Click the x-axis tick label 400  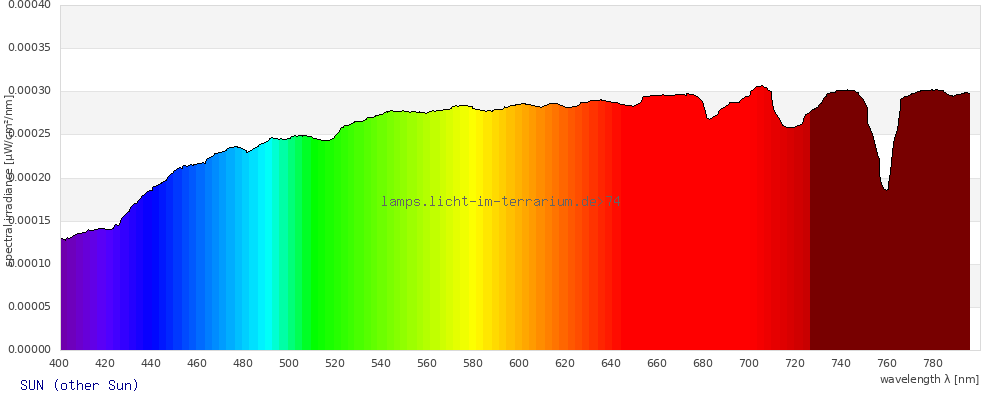(x=59, y=364)
